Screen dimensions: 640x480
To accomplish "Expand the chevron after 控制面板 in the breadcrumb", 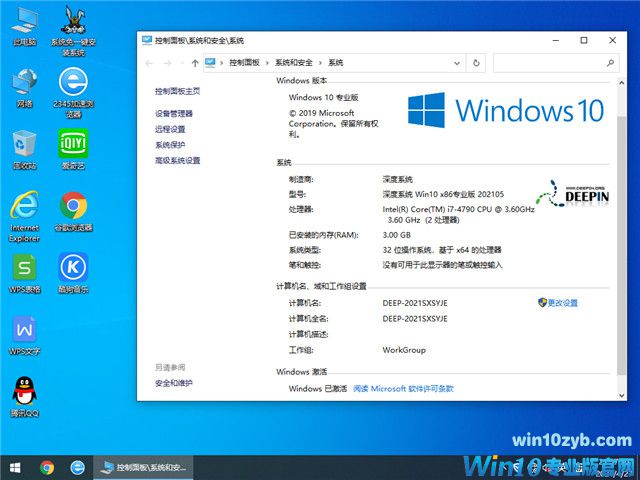I will coord(267,63).
